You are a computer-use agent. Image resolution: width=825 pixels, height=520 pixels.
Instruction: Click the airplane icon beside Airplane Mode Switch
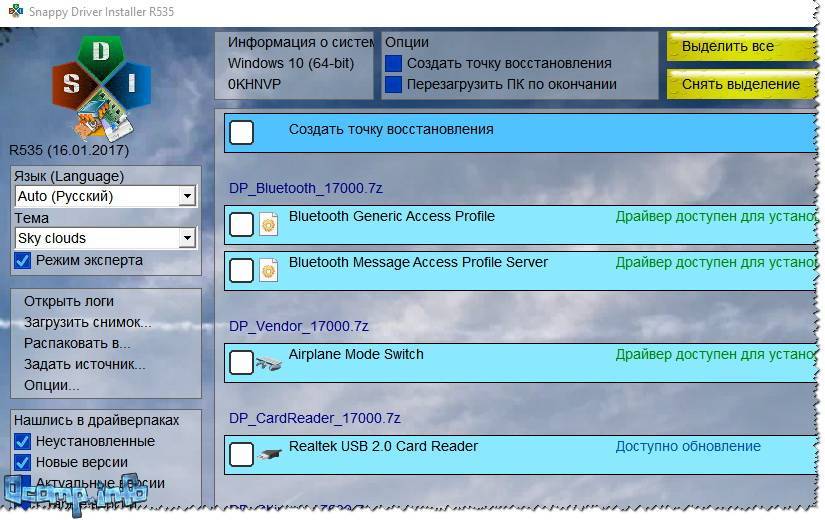pos(268,363)
